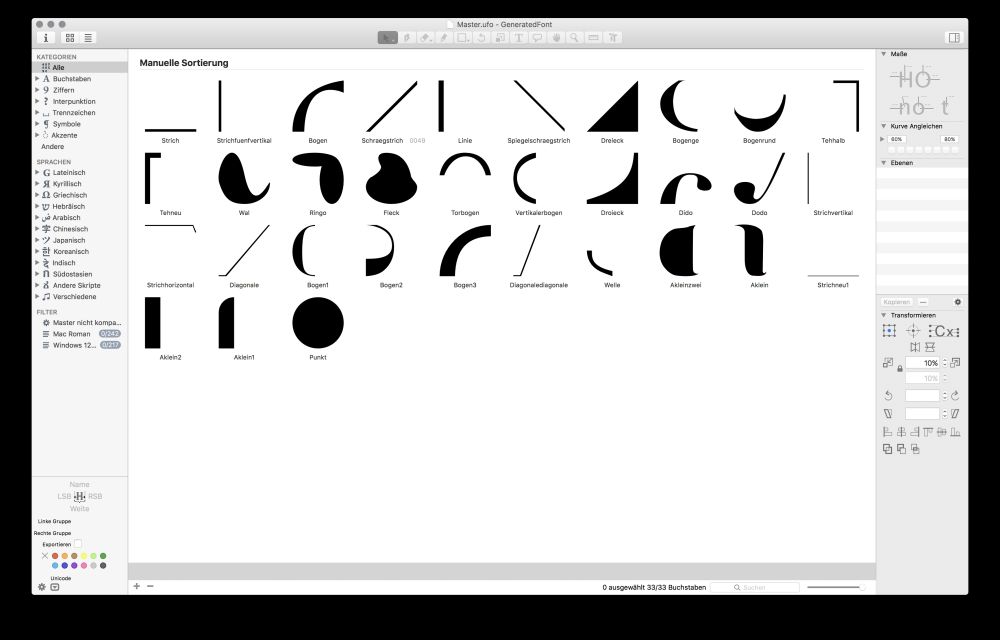This screenshot has width=1000, height=640.
Task: Enable the Exportieren checkbox
Action: 77,544
